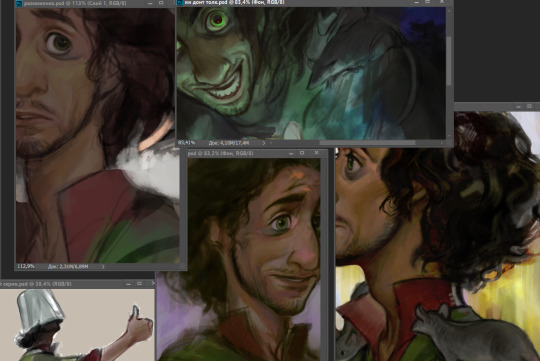Click the scroll-right arrow in ви донт толк.psd window
Screen dimensions: 540x361
442,142
